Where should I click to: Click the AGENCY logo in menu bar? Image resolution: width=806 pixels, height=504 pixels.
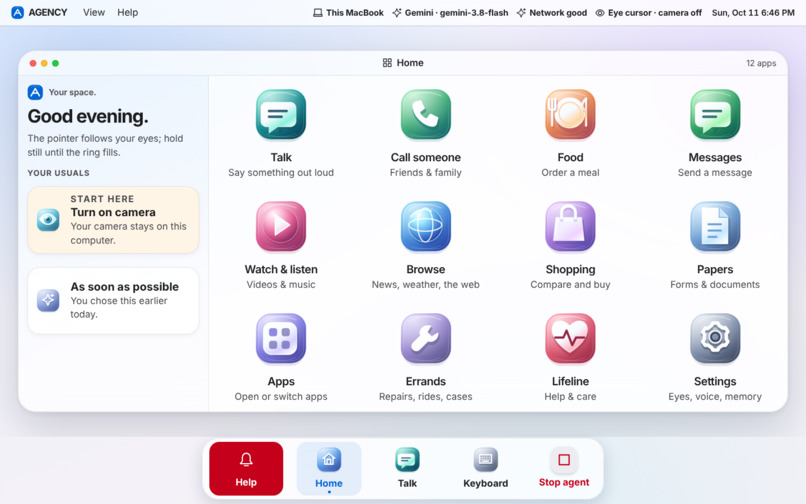(17, 12)
